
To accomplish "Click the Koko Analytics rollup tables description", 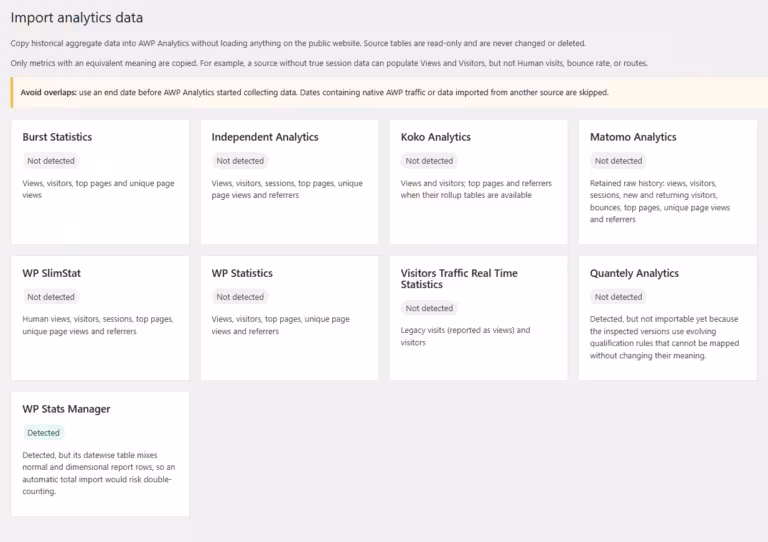I will coord(476,189).
